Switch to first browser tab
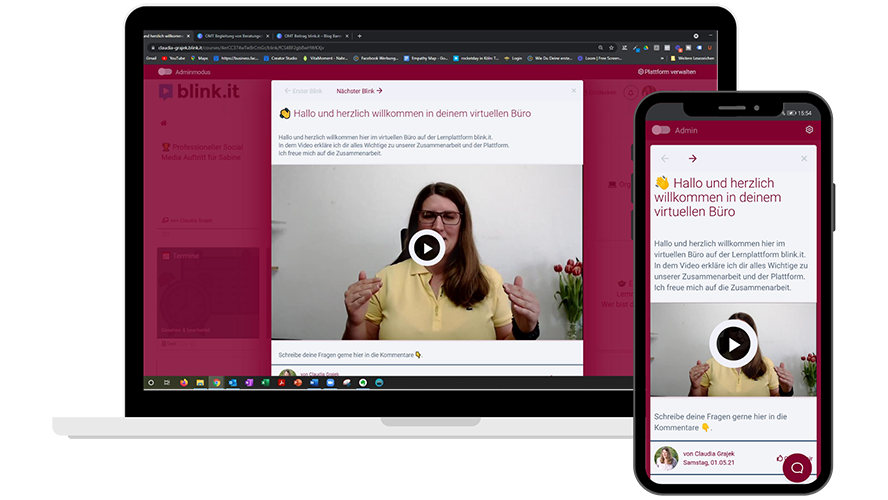888x500 pixels. tap(166, 36)
